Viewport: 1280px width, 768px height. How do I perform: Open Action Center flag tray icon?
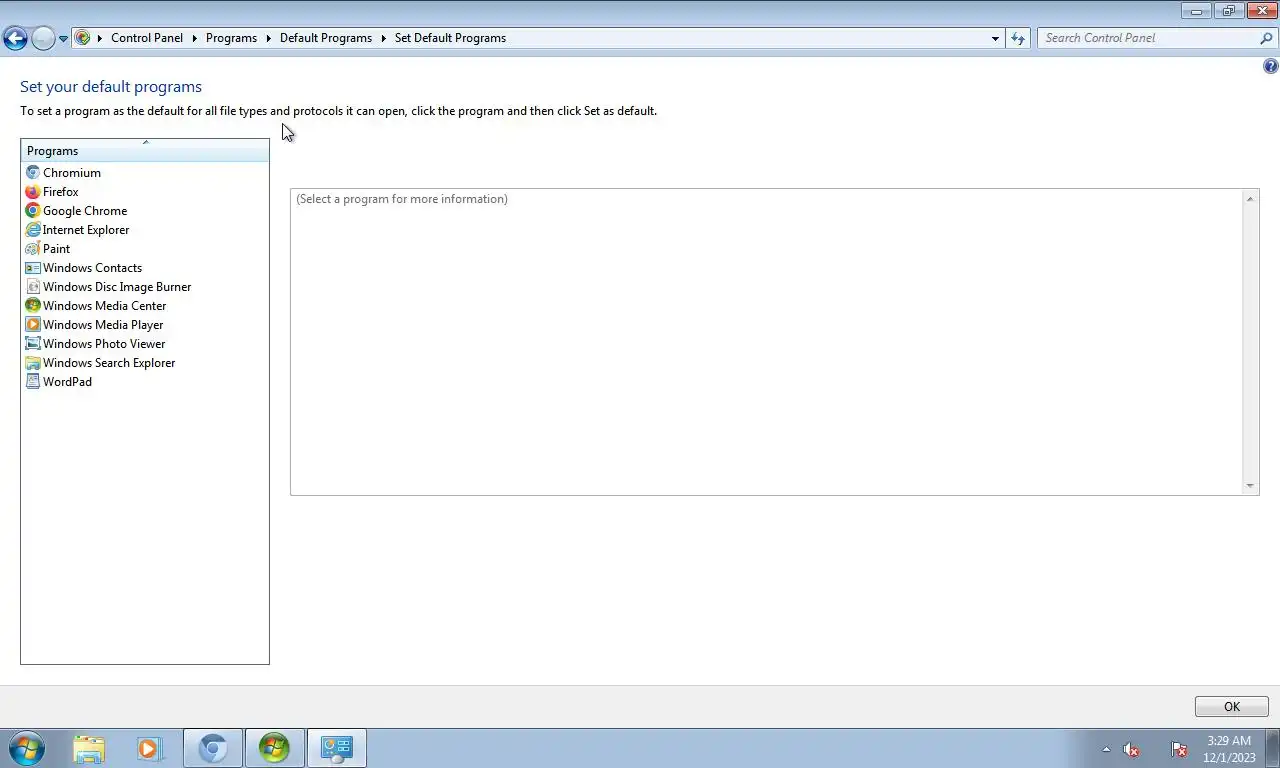click(x=1179, y=749)
